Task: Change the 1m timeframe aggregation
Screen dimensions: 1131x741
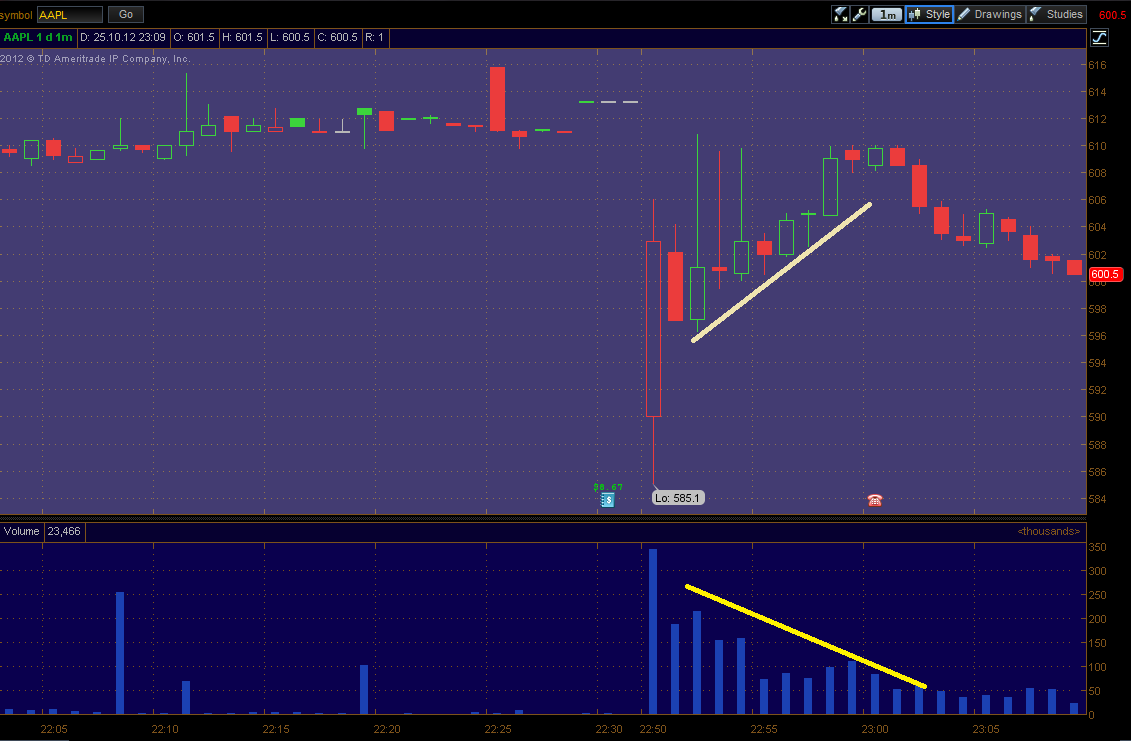Action: [887, 14]
